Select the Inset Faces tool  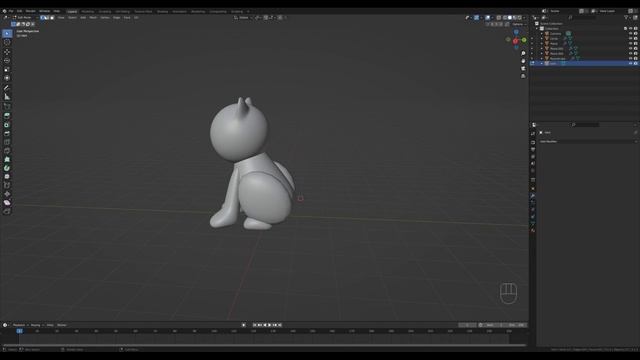pos(7,125)
